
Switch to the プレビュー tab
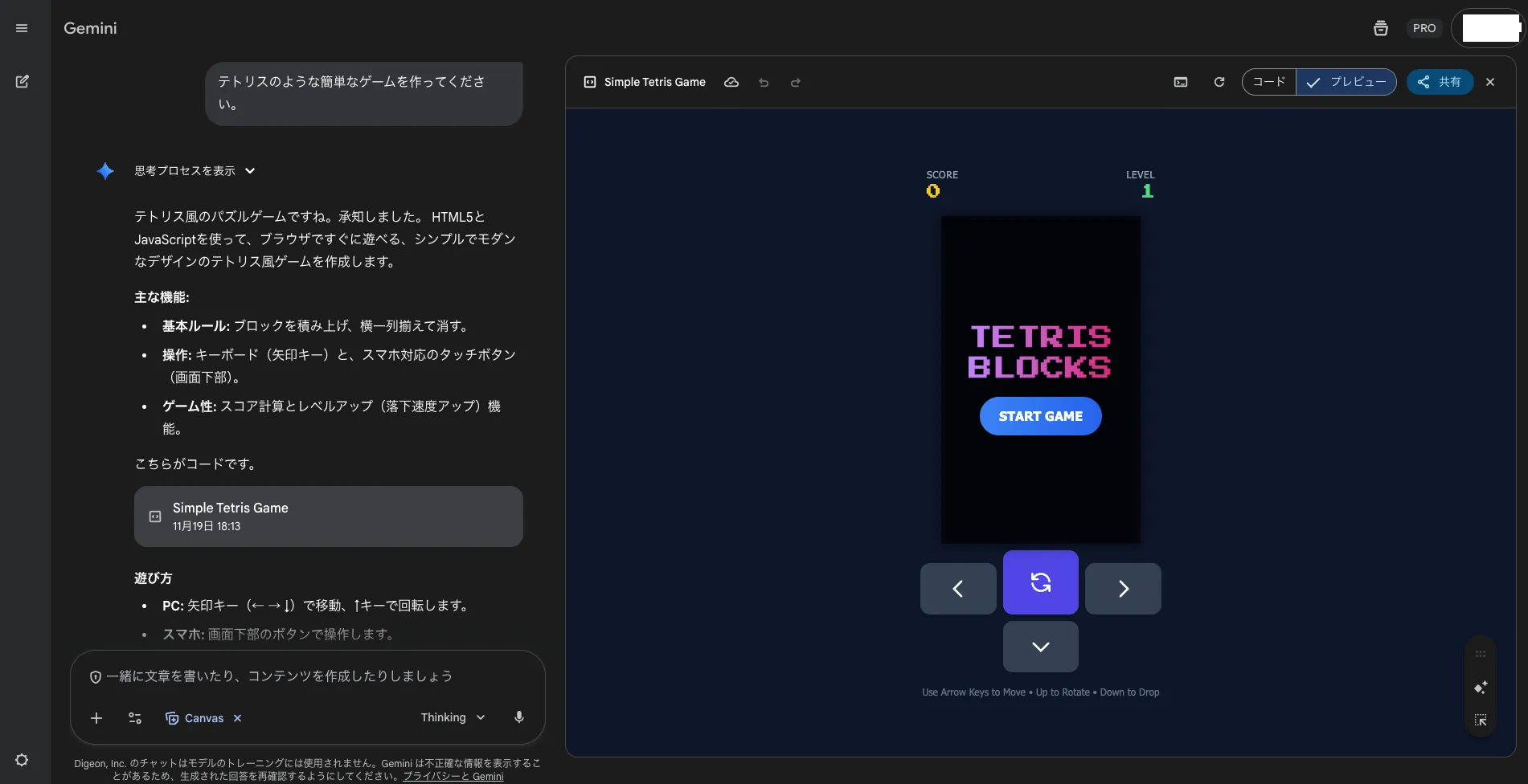(x=1346, y=82)
